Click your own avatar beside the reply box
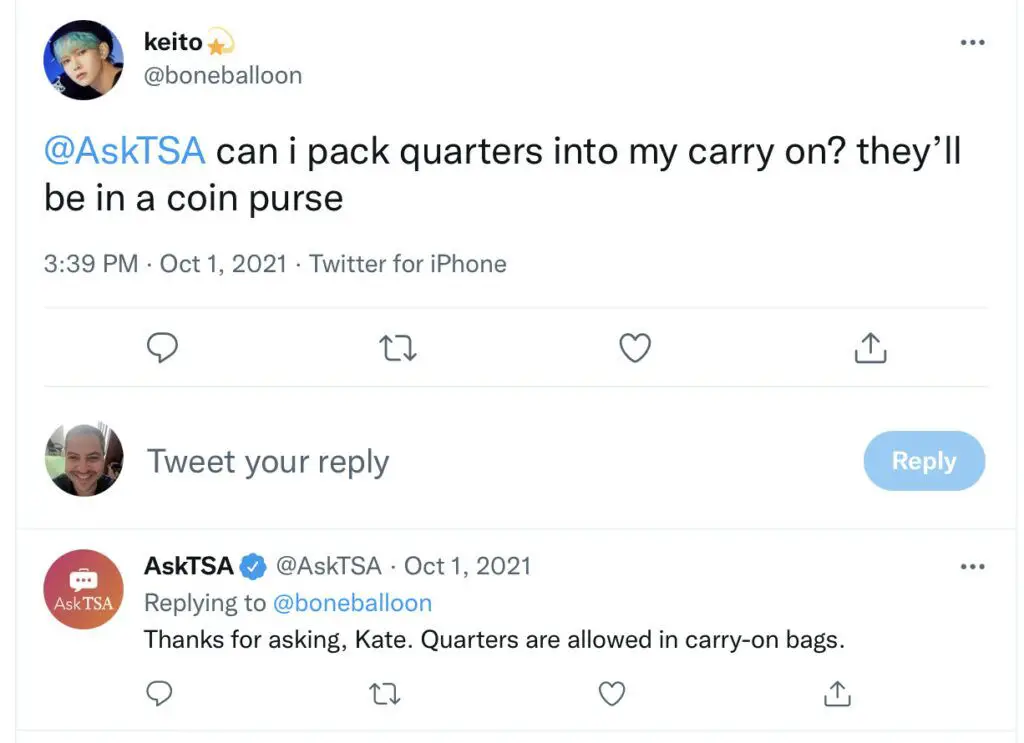 pyautogui.click(x=84, y=460)
